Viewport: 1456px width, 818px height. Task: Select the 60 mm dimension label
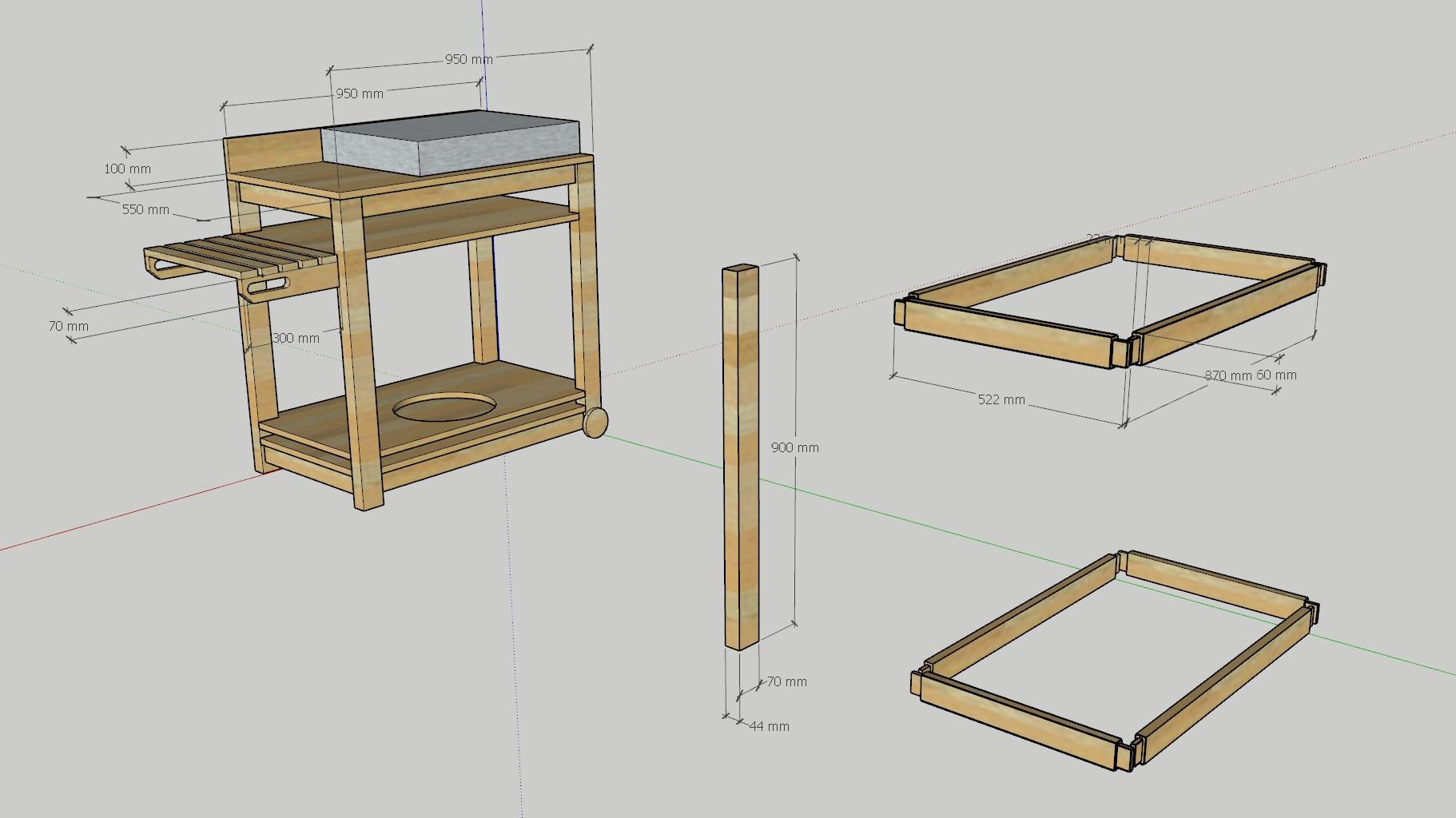[x=1276, y=375]
